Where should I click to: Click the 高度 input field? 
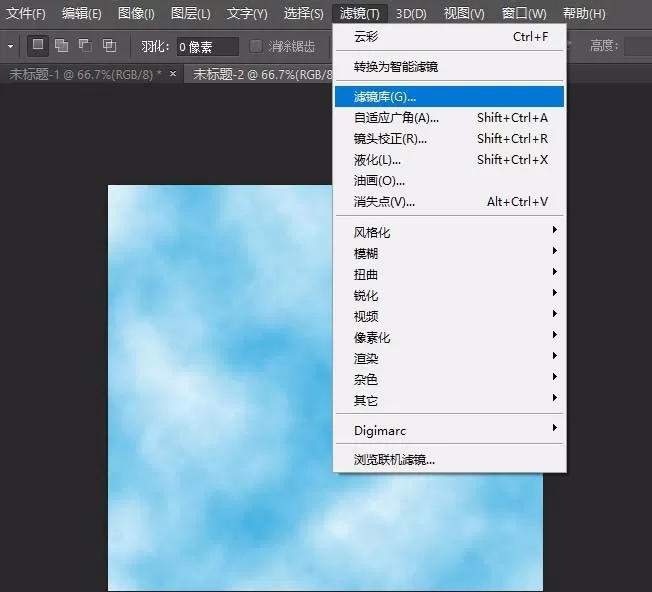[638, 46]
